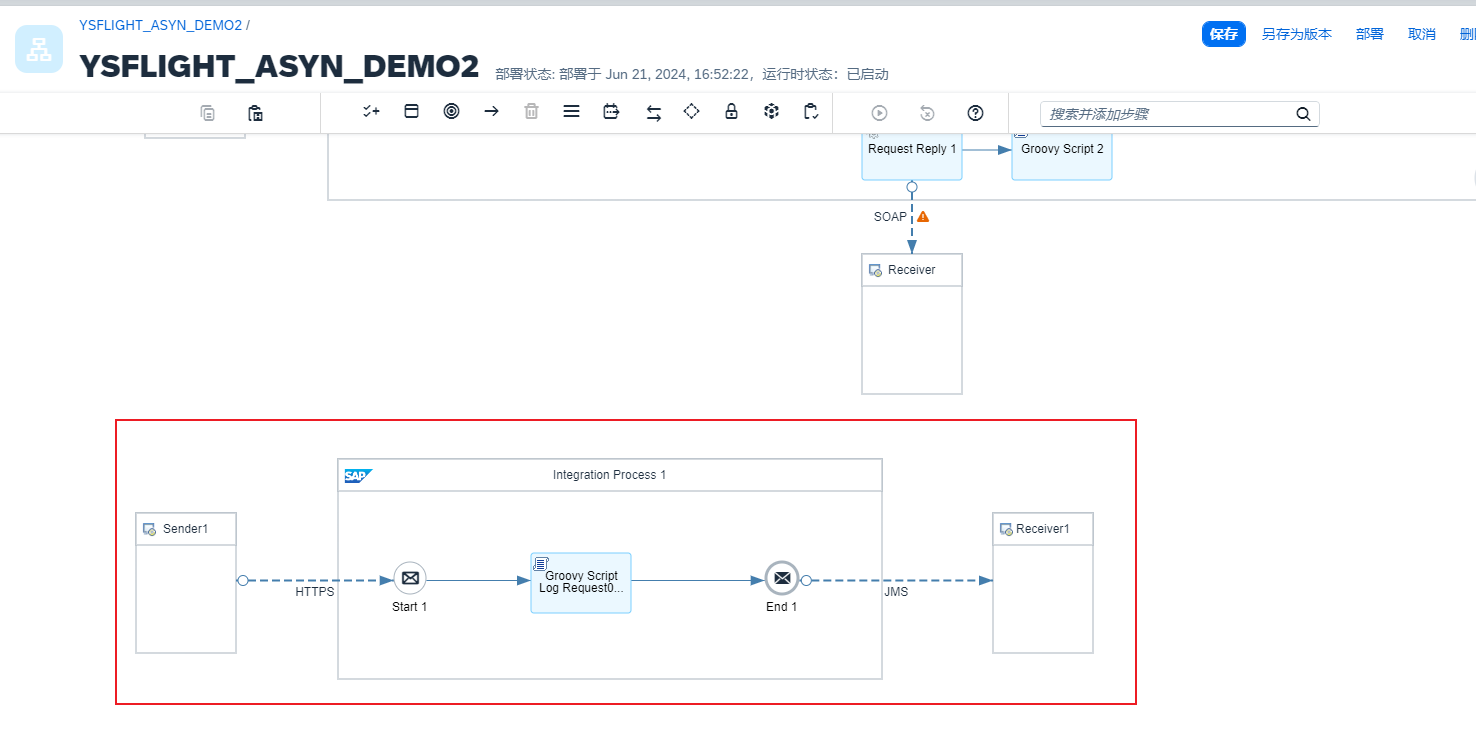Screen dimensions: 1476x741
Task: Select the Groovy Script Log Request step
Action: click(580, 582)
